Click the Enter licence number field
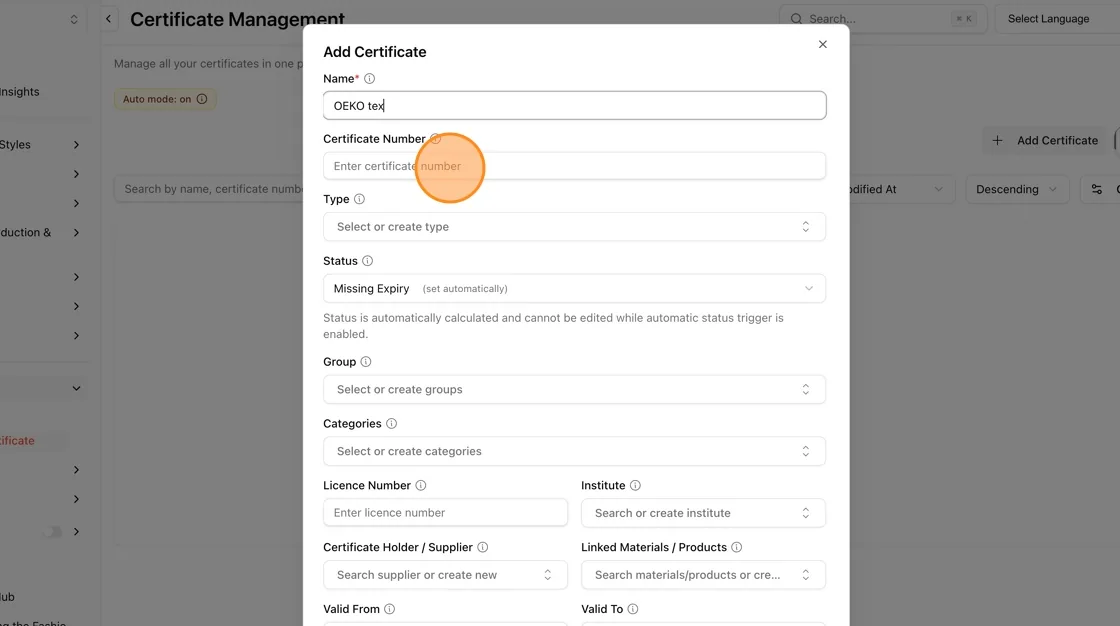 (445, 512)
